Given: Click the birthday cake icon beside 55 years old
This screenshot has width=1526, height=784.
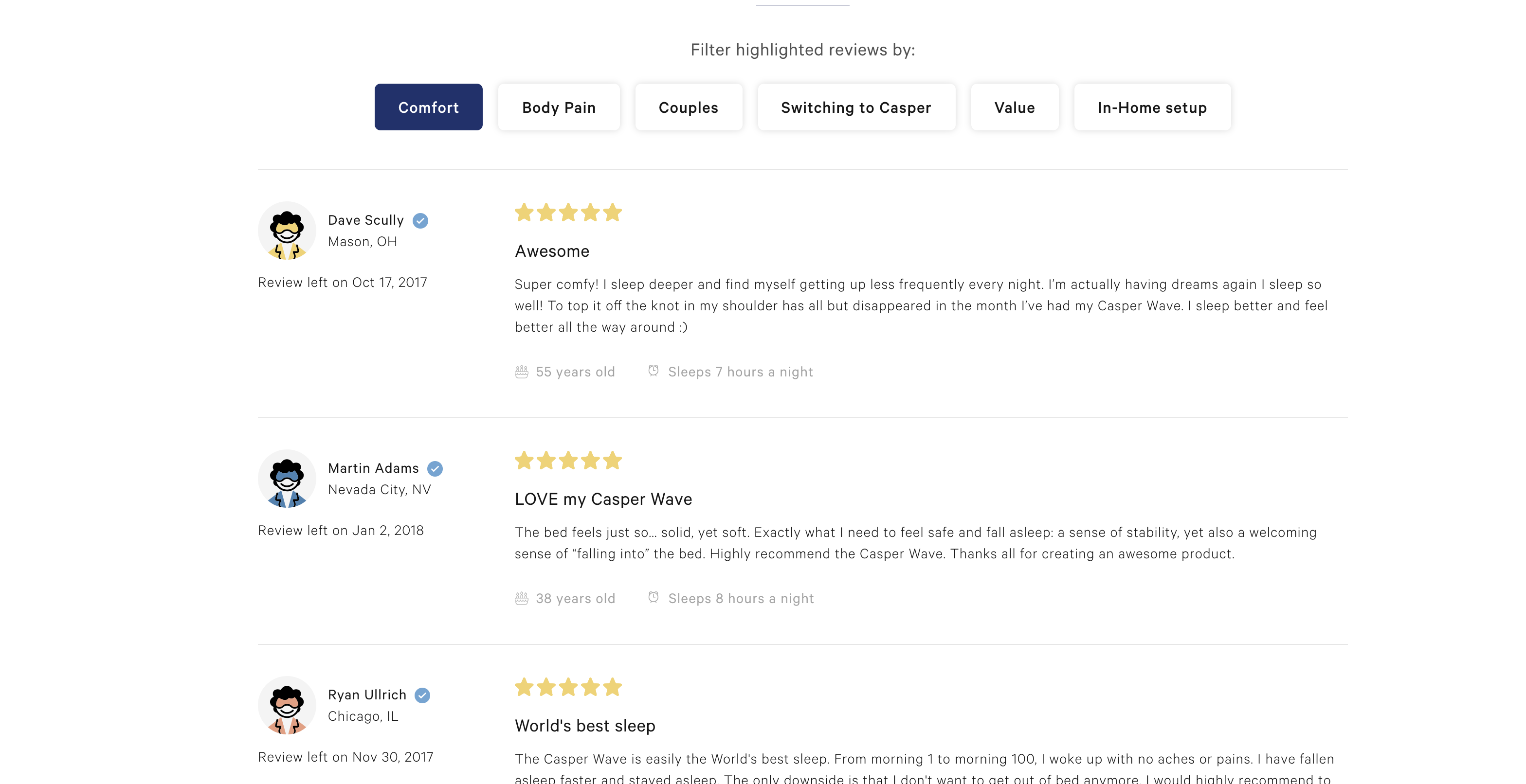Looking at the screenshot, I should 521,372.
